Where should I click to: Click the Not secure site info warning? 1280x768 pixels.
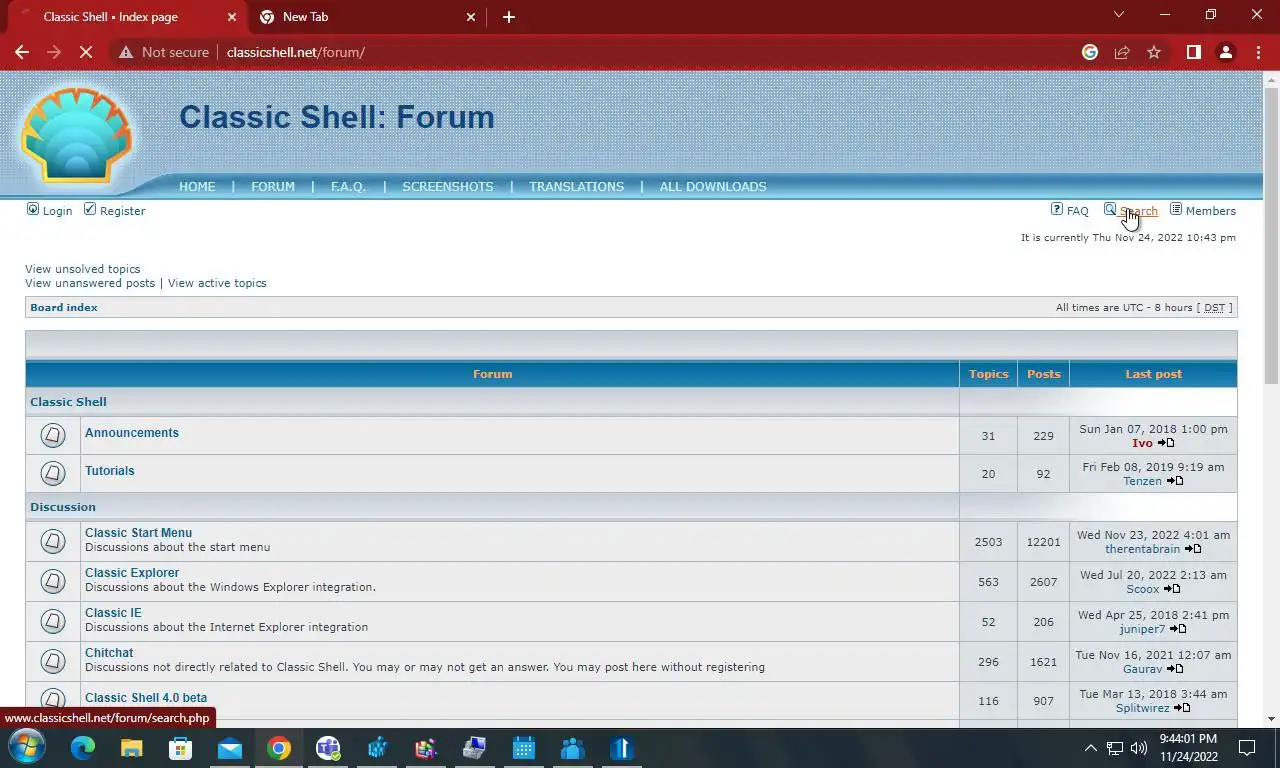click(164, 52)
